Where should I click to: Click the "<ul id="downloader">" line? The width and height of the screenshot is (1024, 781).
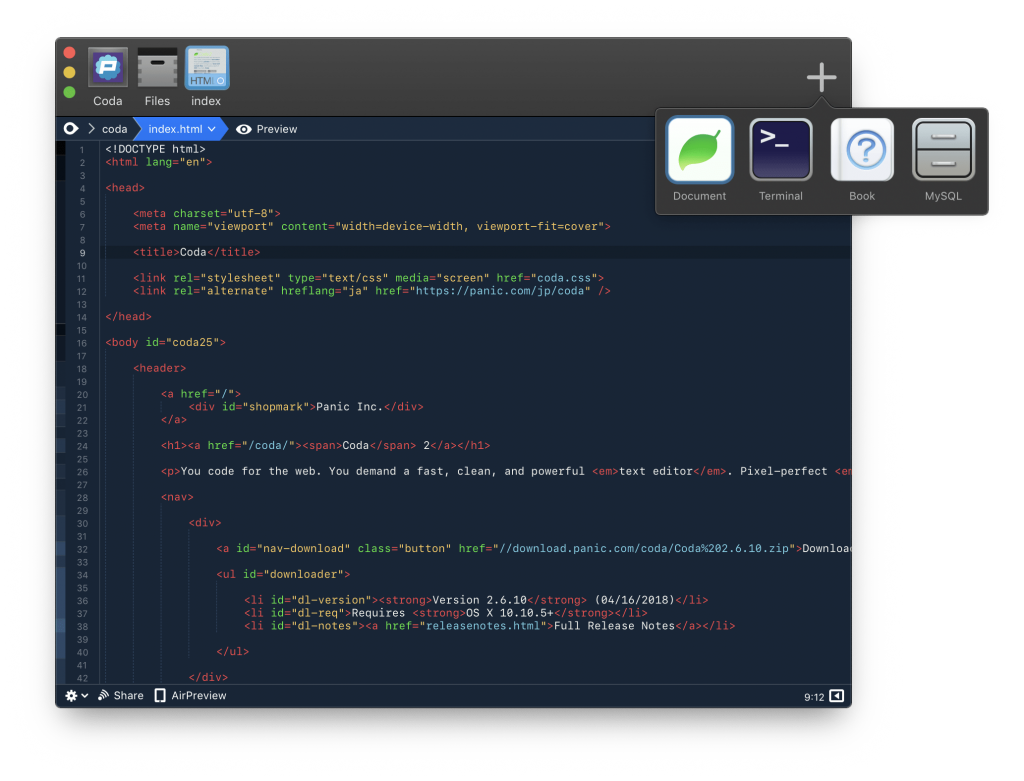tap(283, 575)
